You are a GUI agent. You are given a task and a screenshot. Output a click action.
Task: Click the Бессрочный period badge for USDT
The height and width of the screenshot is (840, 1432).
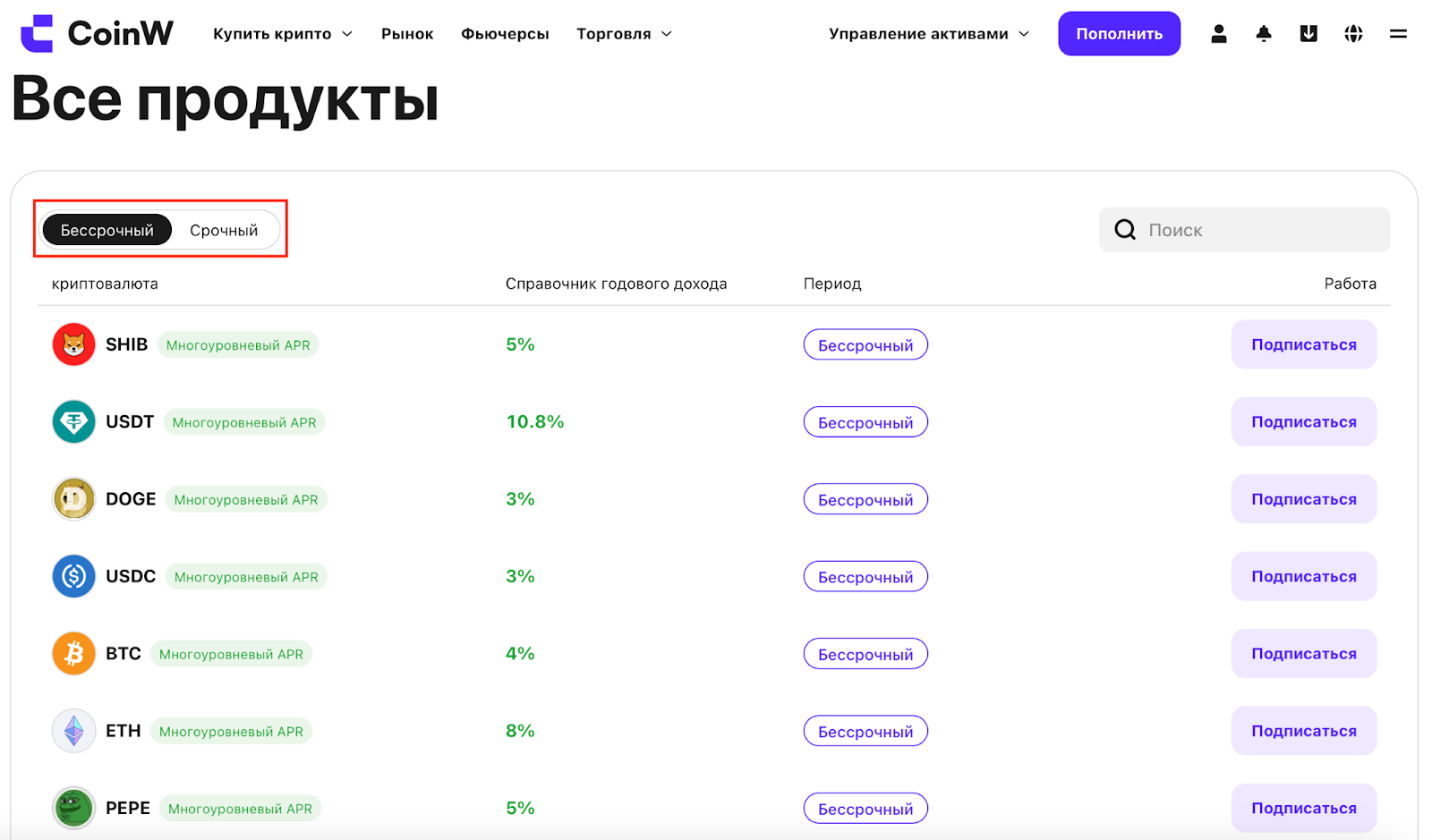[865, 422]
